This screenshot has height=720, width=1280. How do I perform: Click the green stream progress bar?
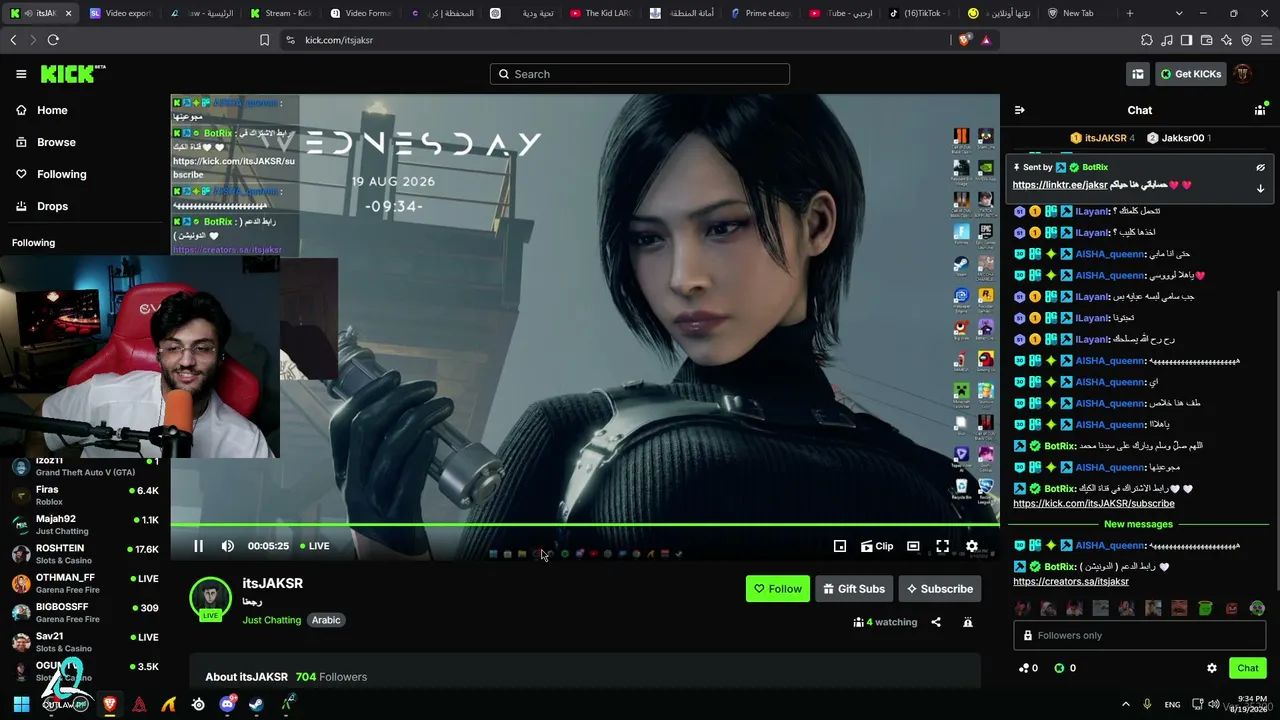point(585,524)
